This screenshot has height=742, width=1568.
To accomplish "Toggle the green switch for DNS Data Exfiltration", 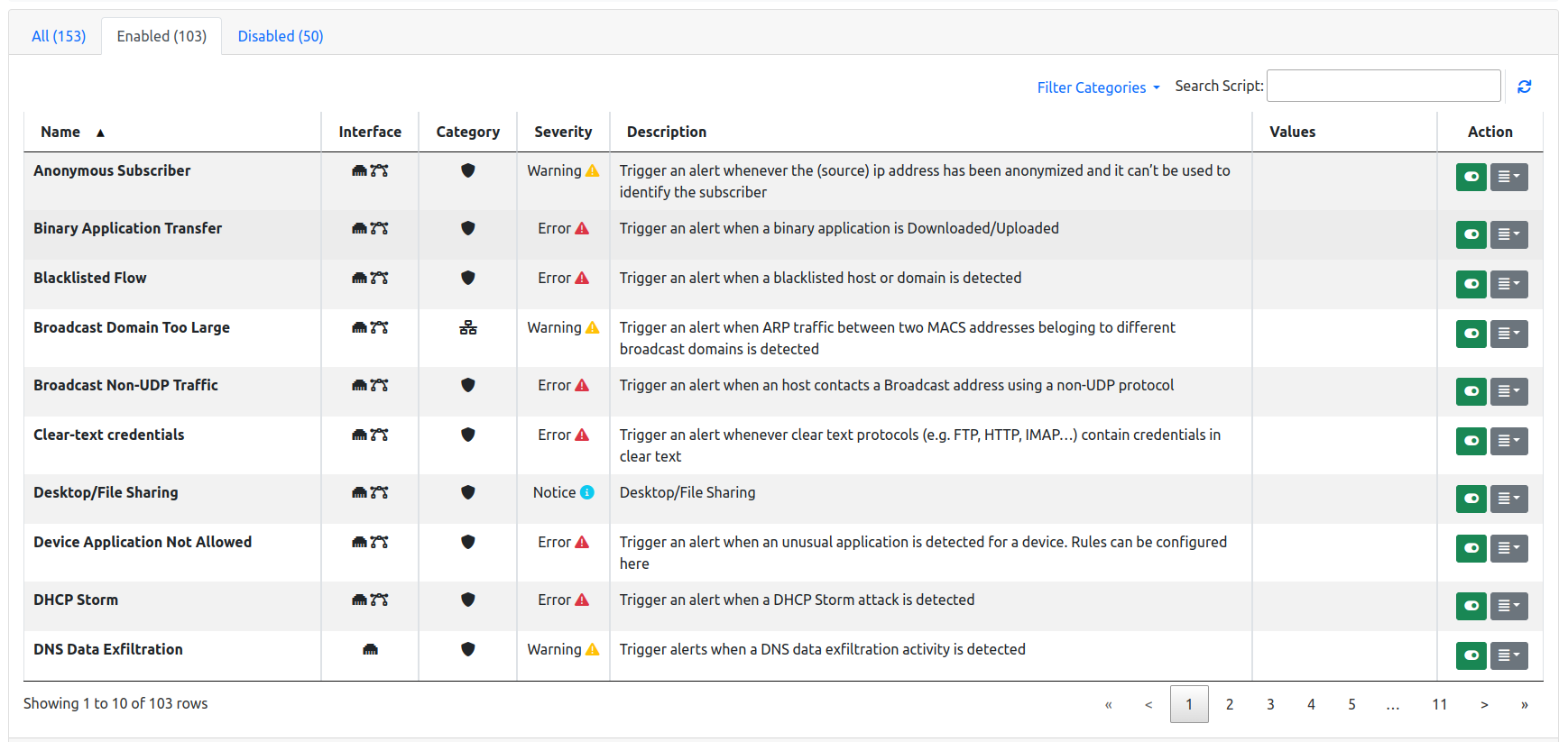I will tap(1471, 655).
